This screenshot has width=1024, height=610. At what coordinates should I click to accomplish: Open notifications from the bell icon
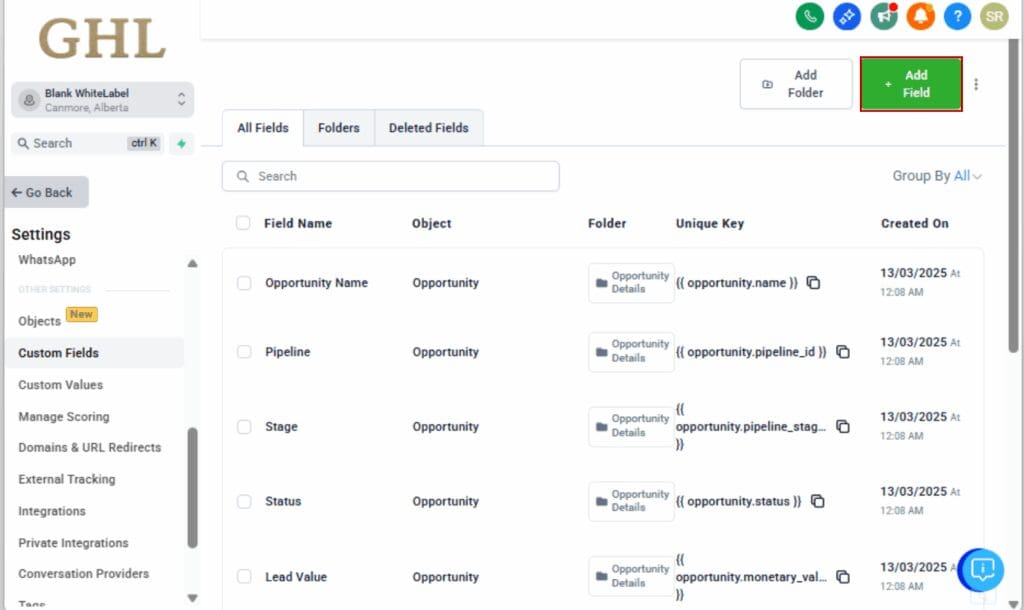(920, 16)
